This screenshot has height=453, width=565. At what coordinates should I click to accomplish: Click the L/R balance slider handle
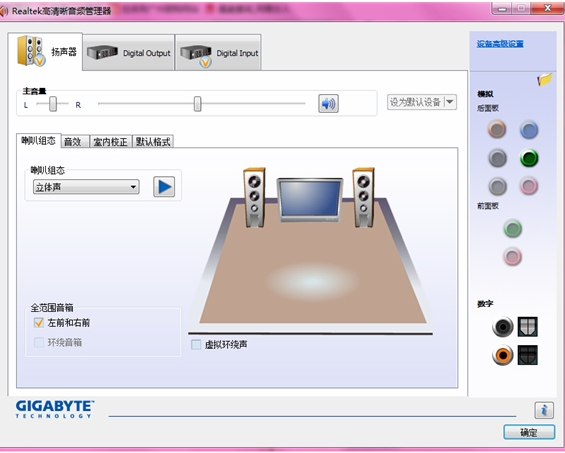point(53,104)
